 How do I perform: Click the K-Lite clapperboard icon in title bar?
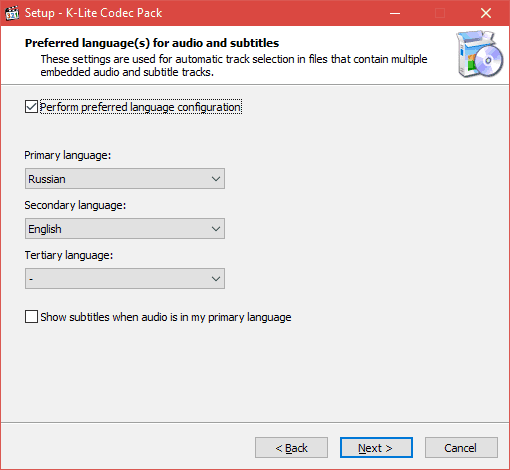pos(12,13)
